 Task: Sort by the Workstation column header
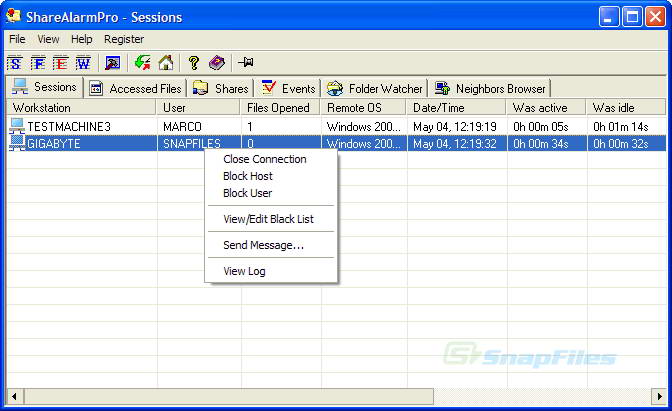click(82, 108)
